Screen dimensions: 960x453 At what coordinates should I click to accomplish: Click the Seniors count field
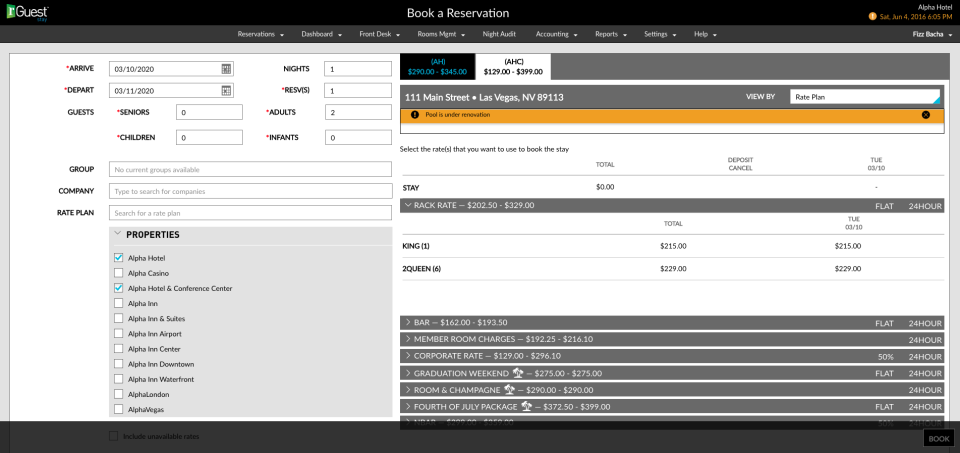[209, 113]
